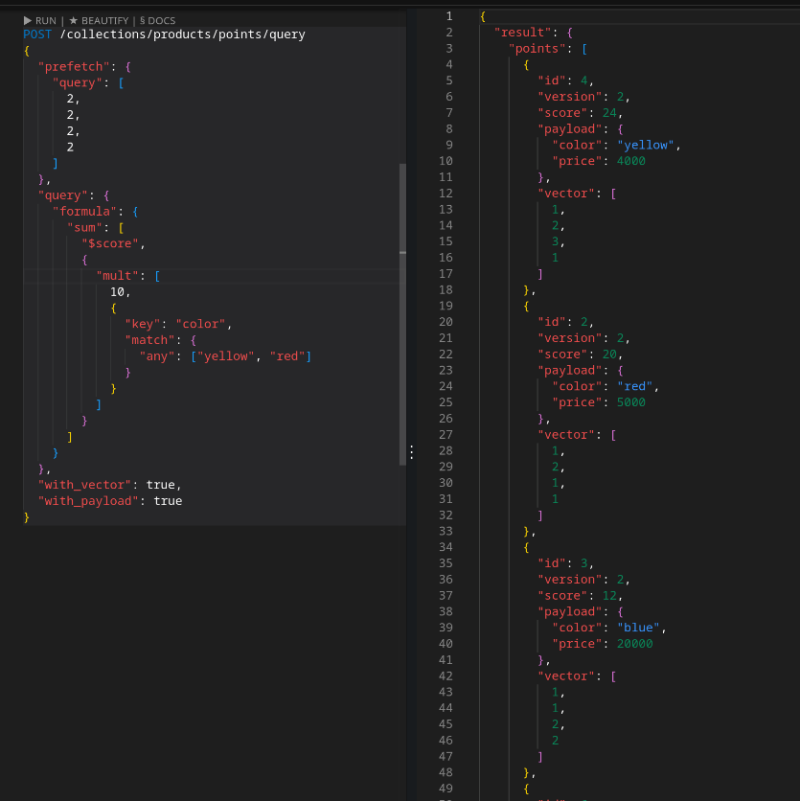Click the price value 20000 in response
Viewport: 800px width, 801px height.
click(633, 645)
